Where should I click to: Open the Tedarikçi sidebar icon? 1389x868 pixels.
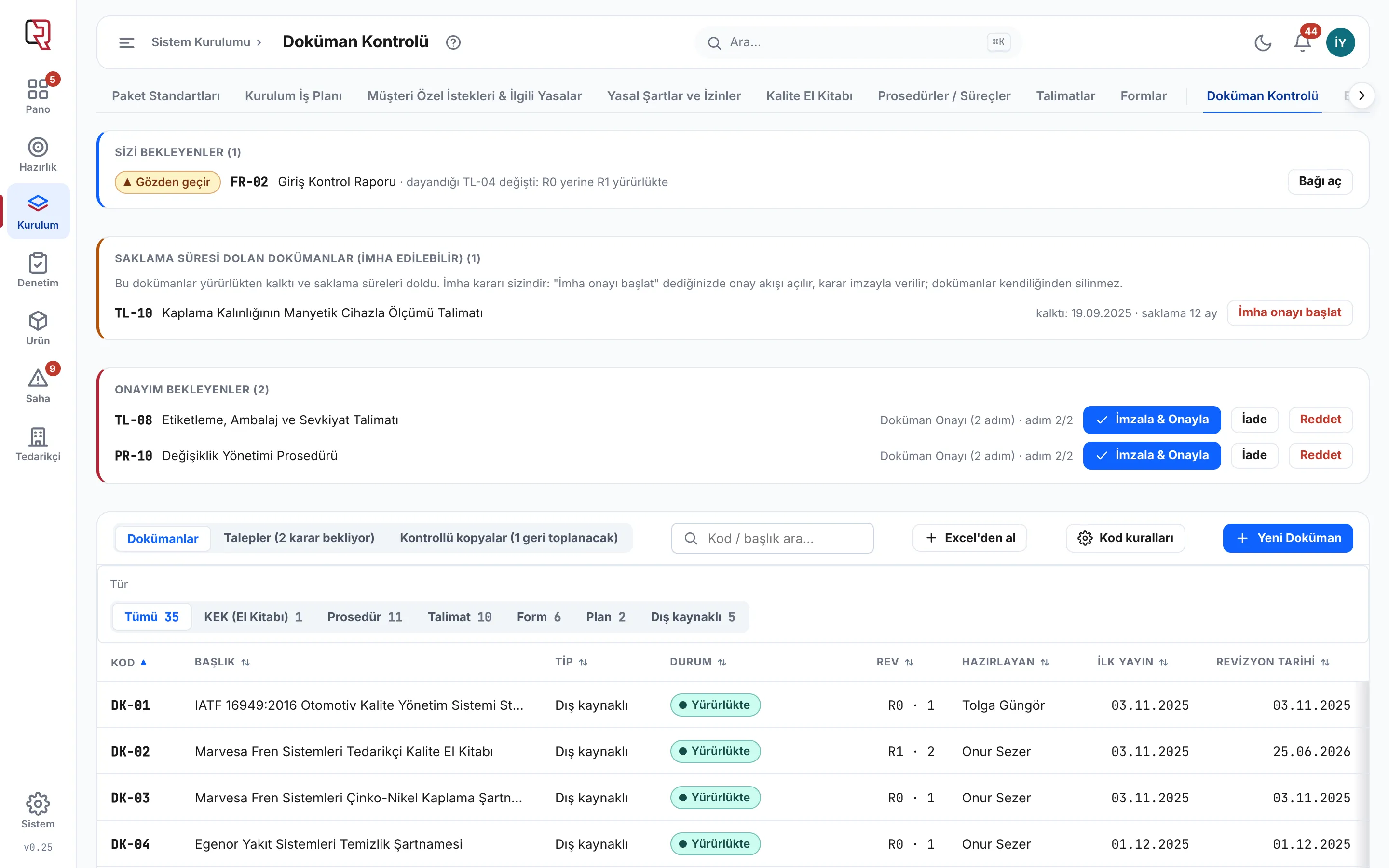click(x=38, y=444)
